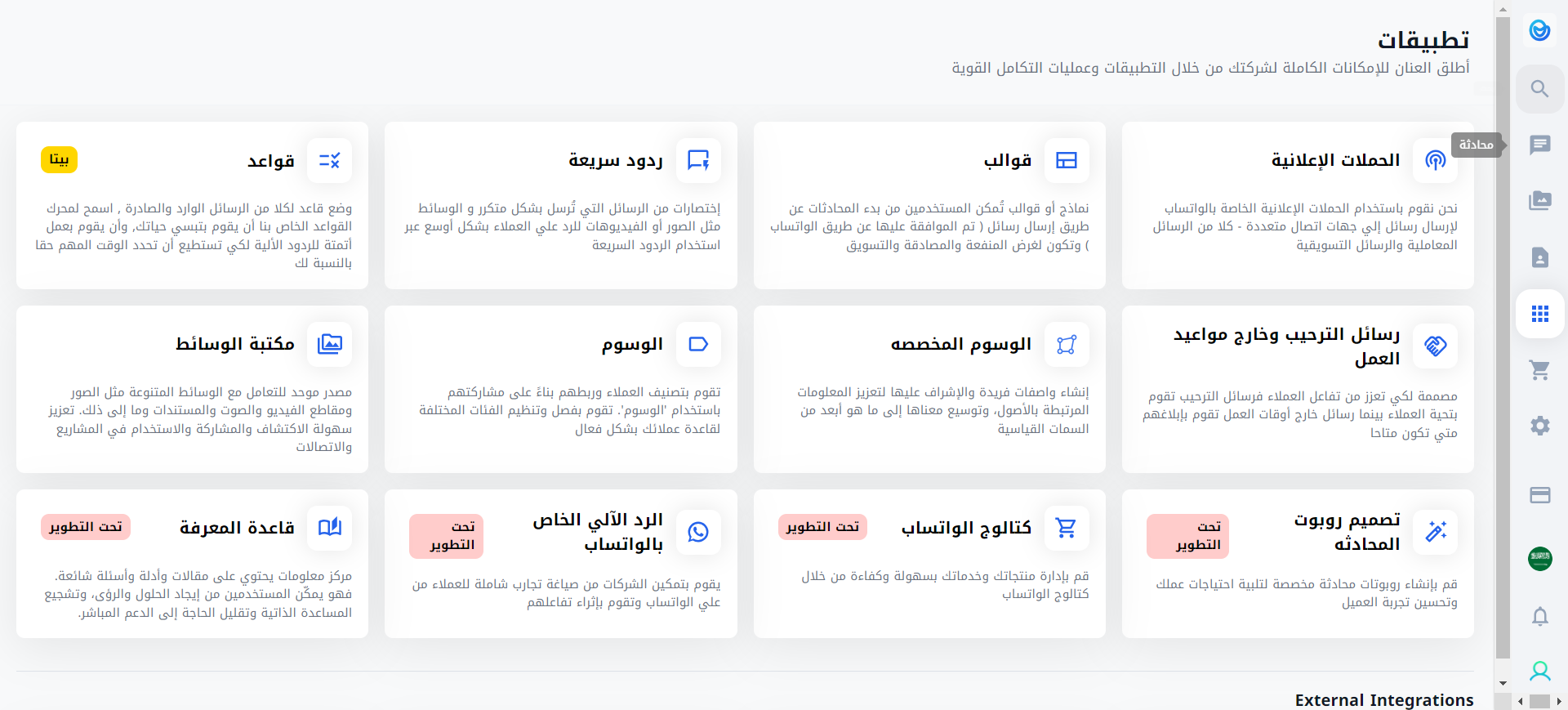The height and width of the screenshot is (710, 1568).
Task: Click the app logo at top
Action: click(1539, 31)
